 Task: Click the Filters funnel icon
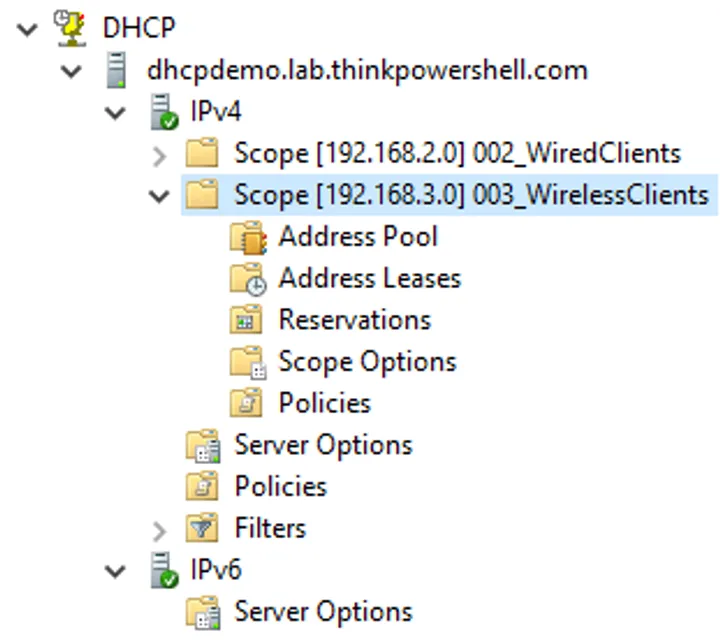click(x=202, y=528)
